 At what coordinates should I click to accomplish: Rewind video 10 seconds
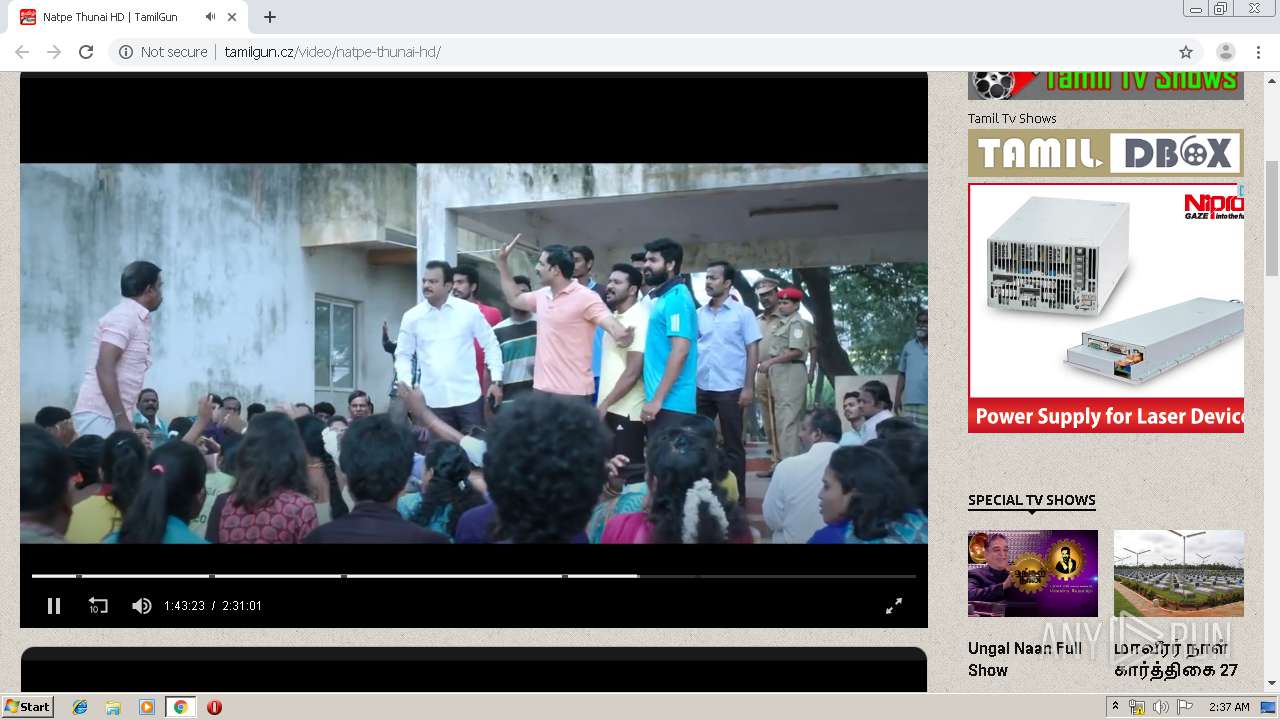tap(98, 606)
